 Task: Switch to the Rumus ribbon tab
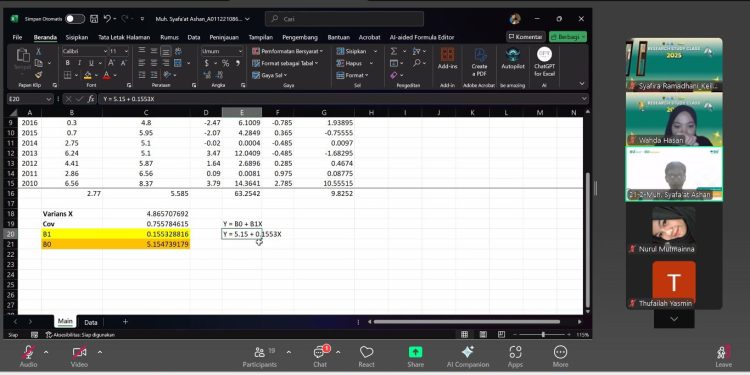coord(169,37)
